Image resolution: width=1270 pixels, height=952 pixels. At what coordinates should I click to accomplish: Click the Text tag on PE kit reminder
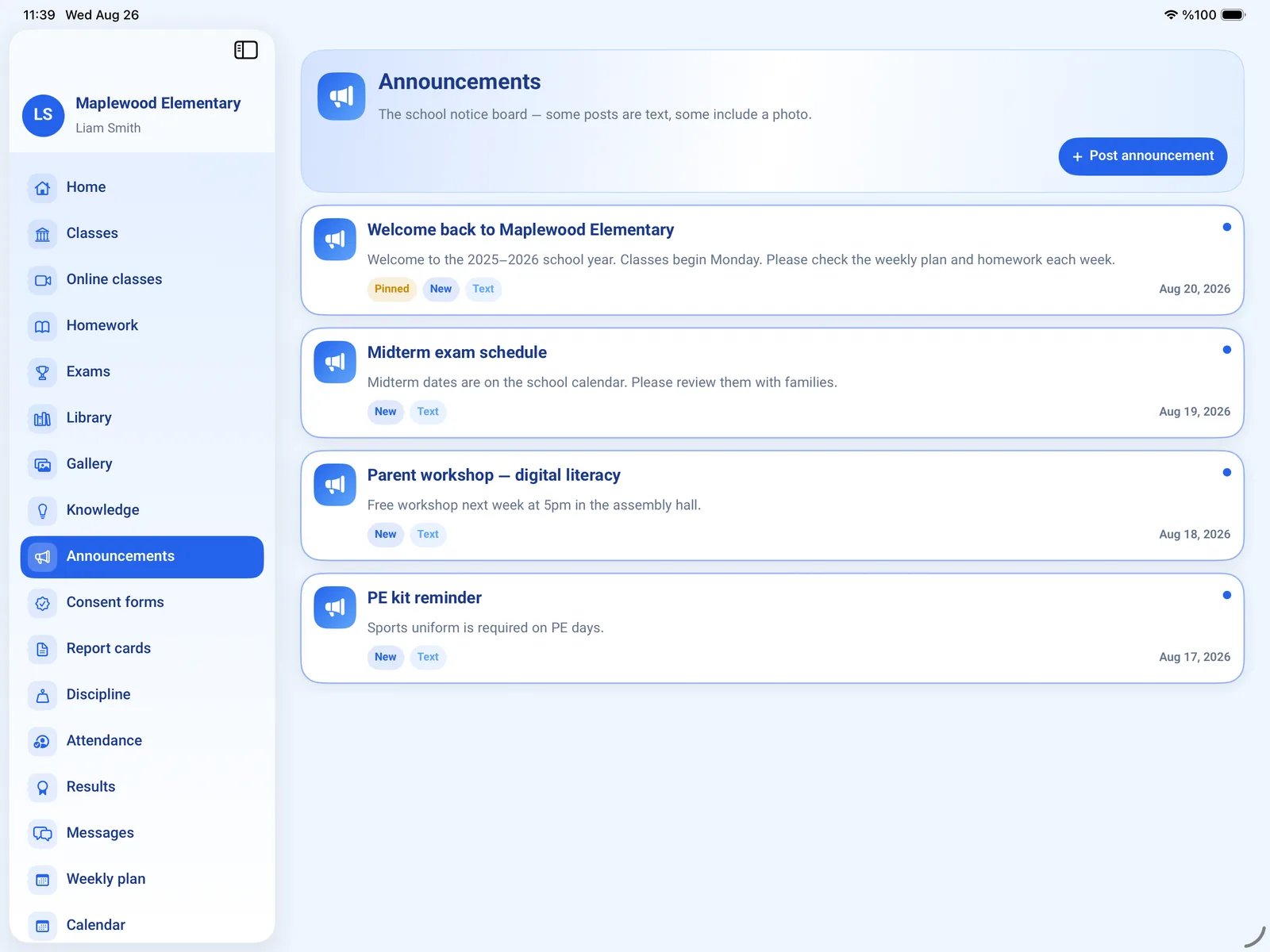coord(428,657)
